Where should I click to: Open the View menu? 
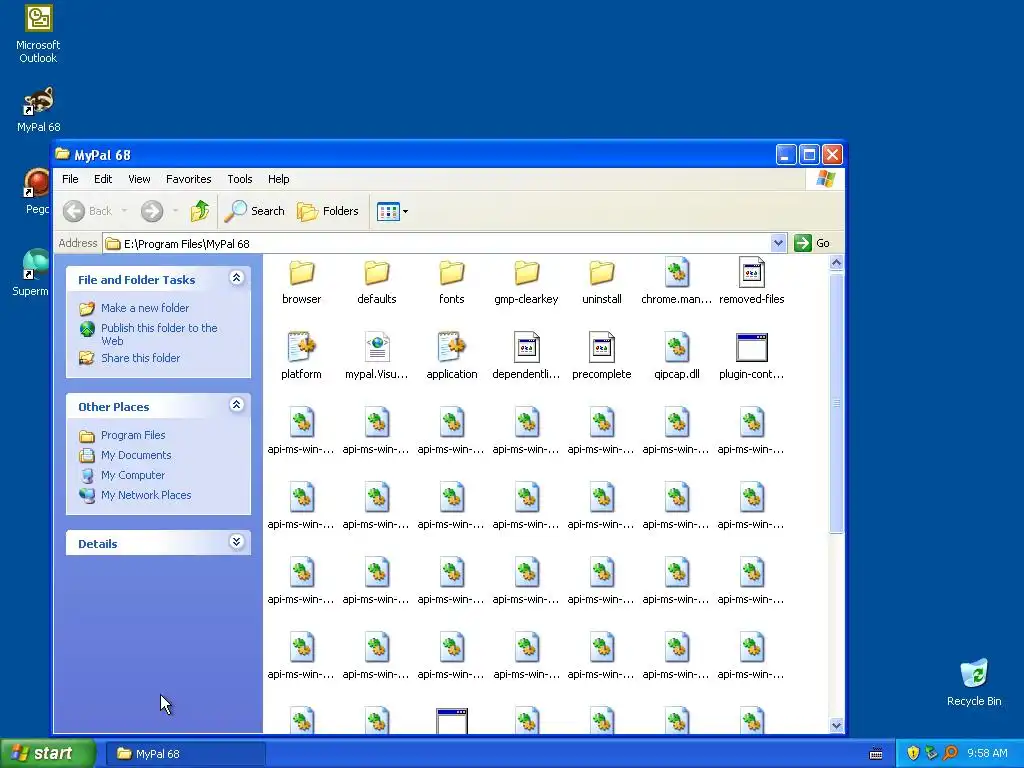(139, 179)
